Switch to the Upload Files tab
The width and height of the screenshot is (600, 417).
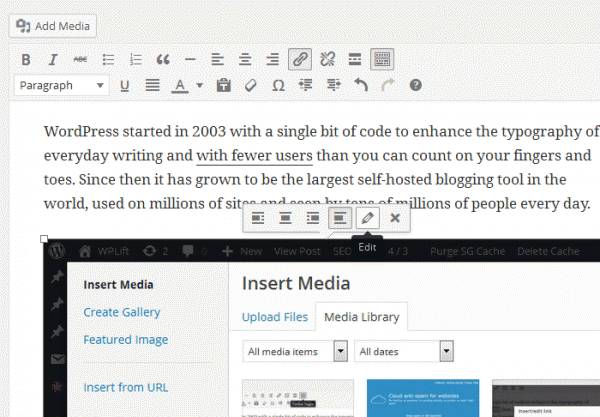tap(275, 317)
